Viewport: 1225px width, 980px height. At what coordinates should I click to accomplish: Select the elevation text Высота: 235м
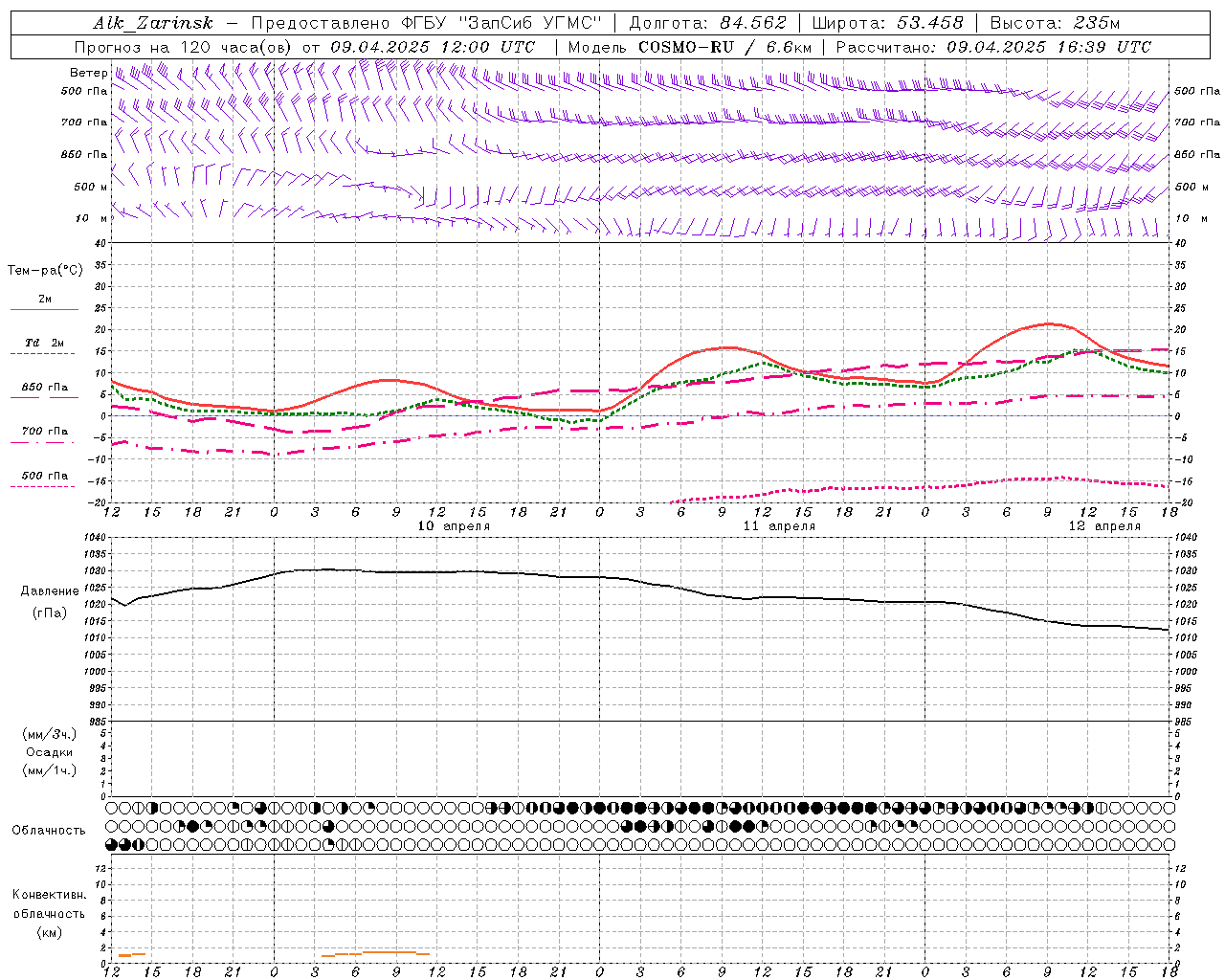click(1055, 23)
